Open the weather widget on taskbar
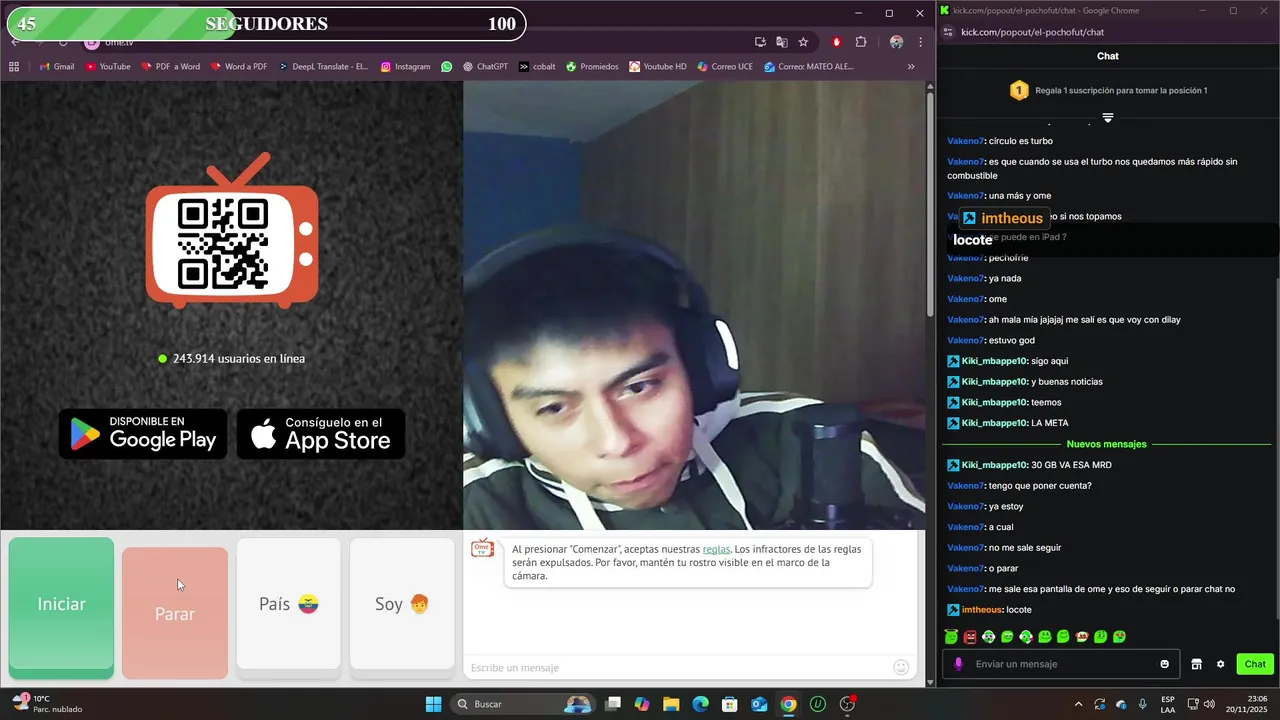 coord(47,704)
